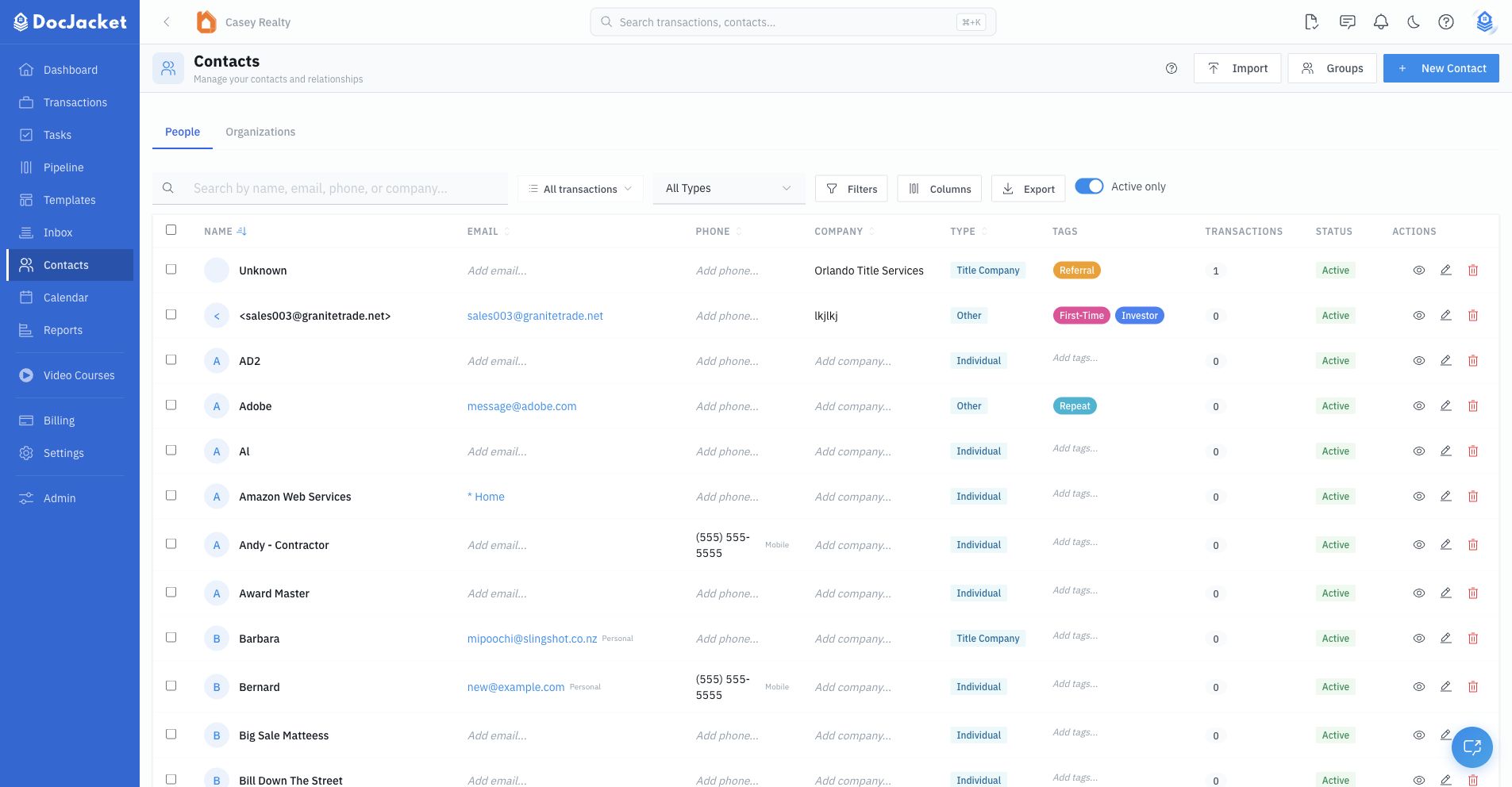The width and height of the screenshot is (1512, 787).
Task: Click the Import button
Action: point(1237,68)
